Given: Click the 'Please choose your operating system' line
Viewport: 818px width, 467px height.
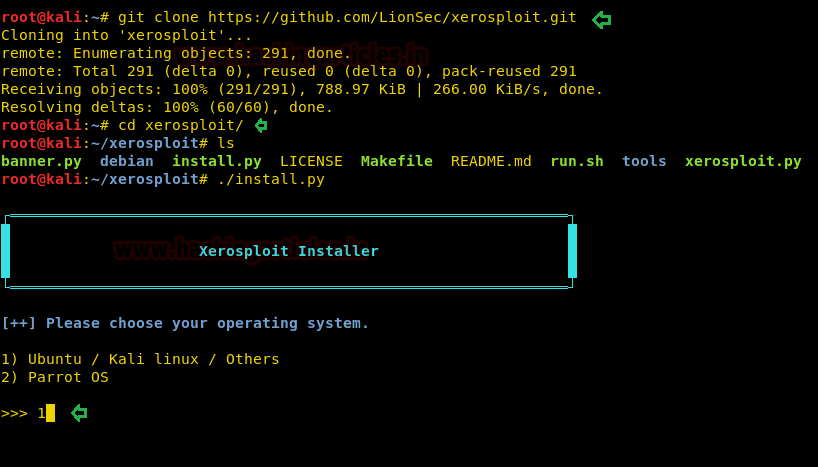Looking at the screenshot, I should pos(185,324).
